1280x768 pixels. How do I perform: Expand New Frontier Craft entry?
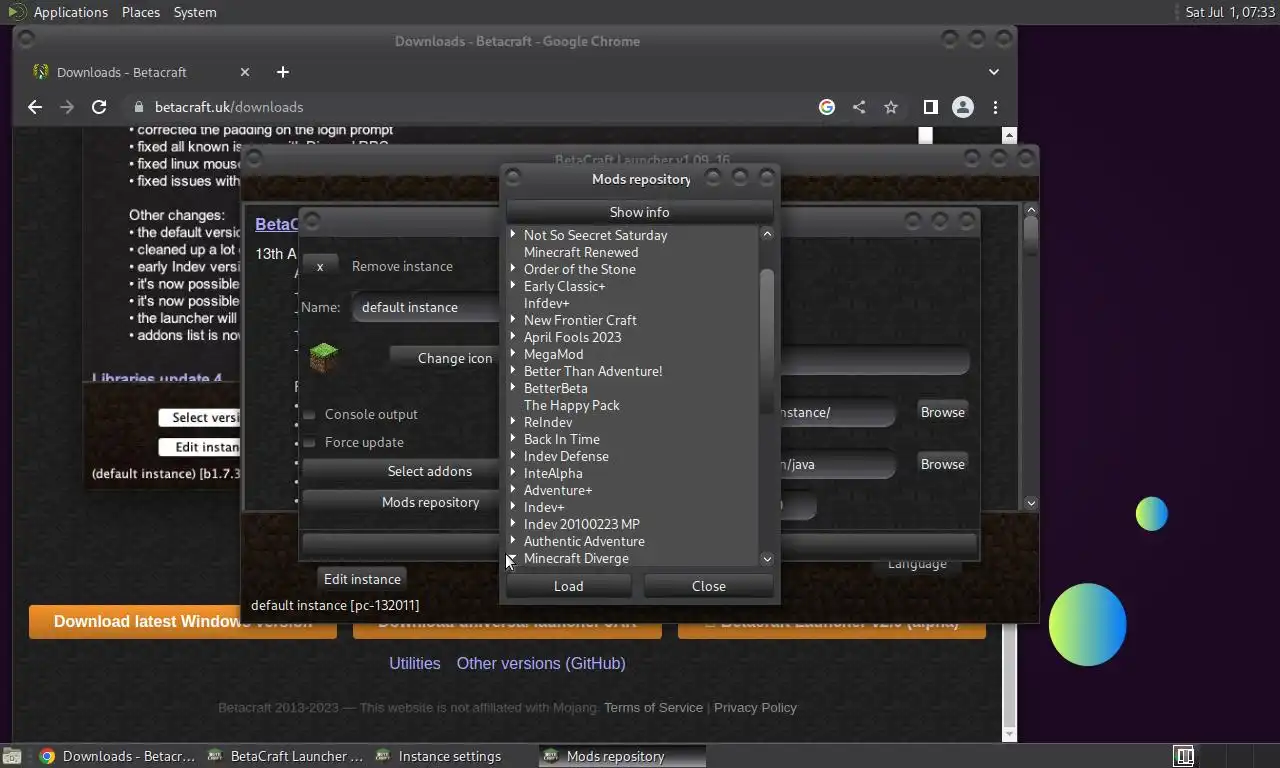coord(513,320)
